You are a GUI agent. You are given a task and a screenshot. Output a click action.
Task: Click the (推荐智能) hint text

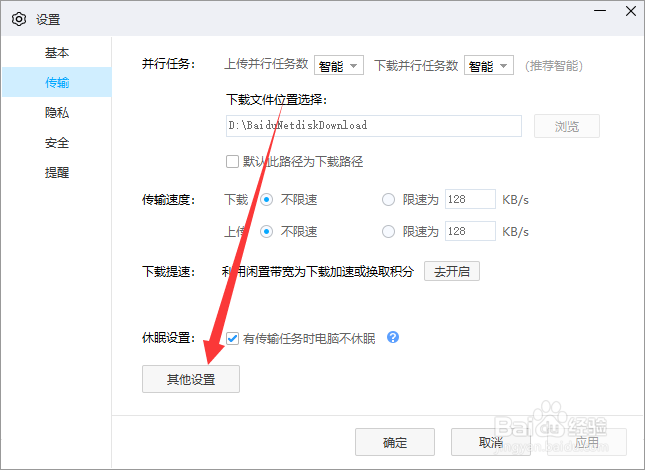click(554, 66)
